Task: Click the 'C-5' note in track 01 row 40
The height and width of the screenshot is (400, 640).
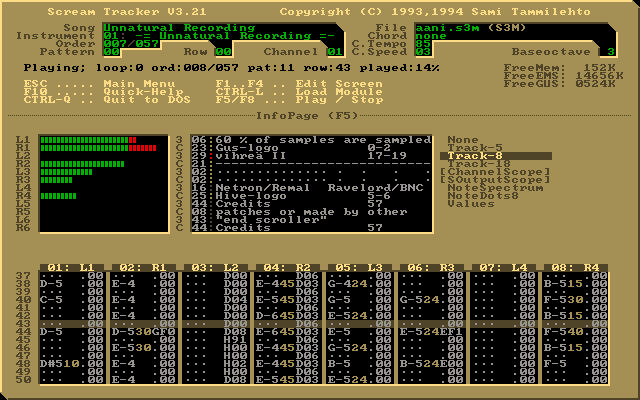Action: 52,300
